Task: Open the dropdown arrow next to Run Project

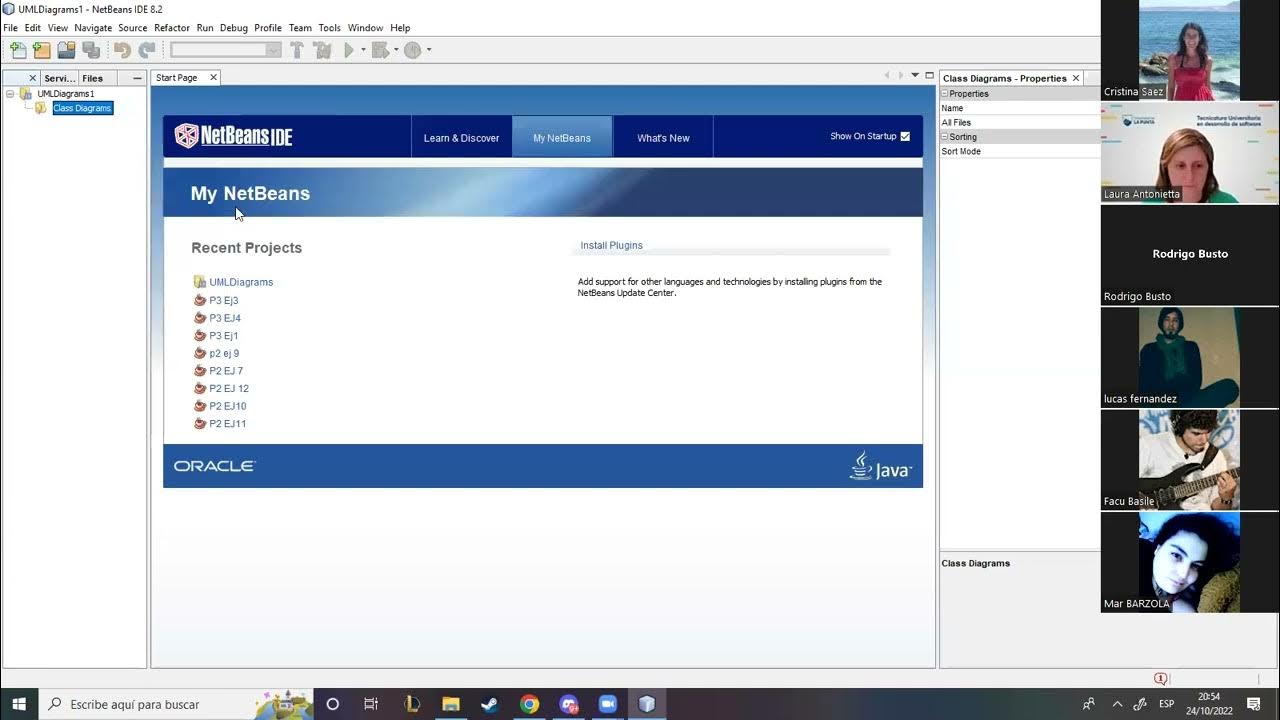Action: (363, 50)
